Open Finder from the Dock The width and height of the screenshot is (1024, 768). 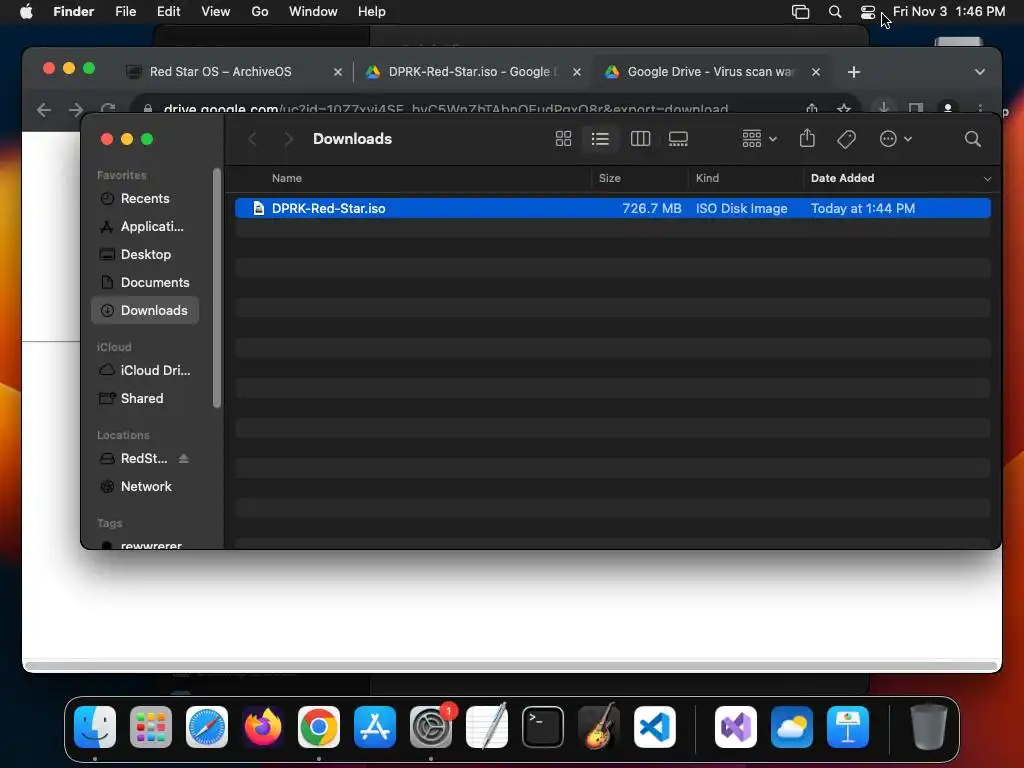95,727
